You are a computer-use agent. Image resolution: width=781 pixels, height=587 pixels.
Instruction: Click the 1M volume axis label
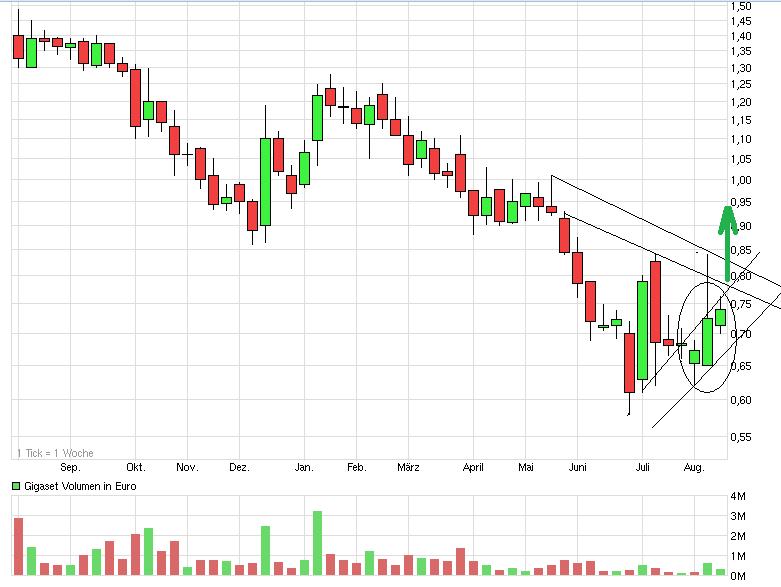click(x=738, y=556)
